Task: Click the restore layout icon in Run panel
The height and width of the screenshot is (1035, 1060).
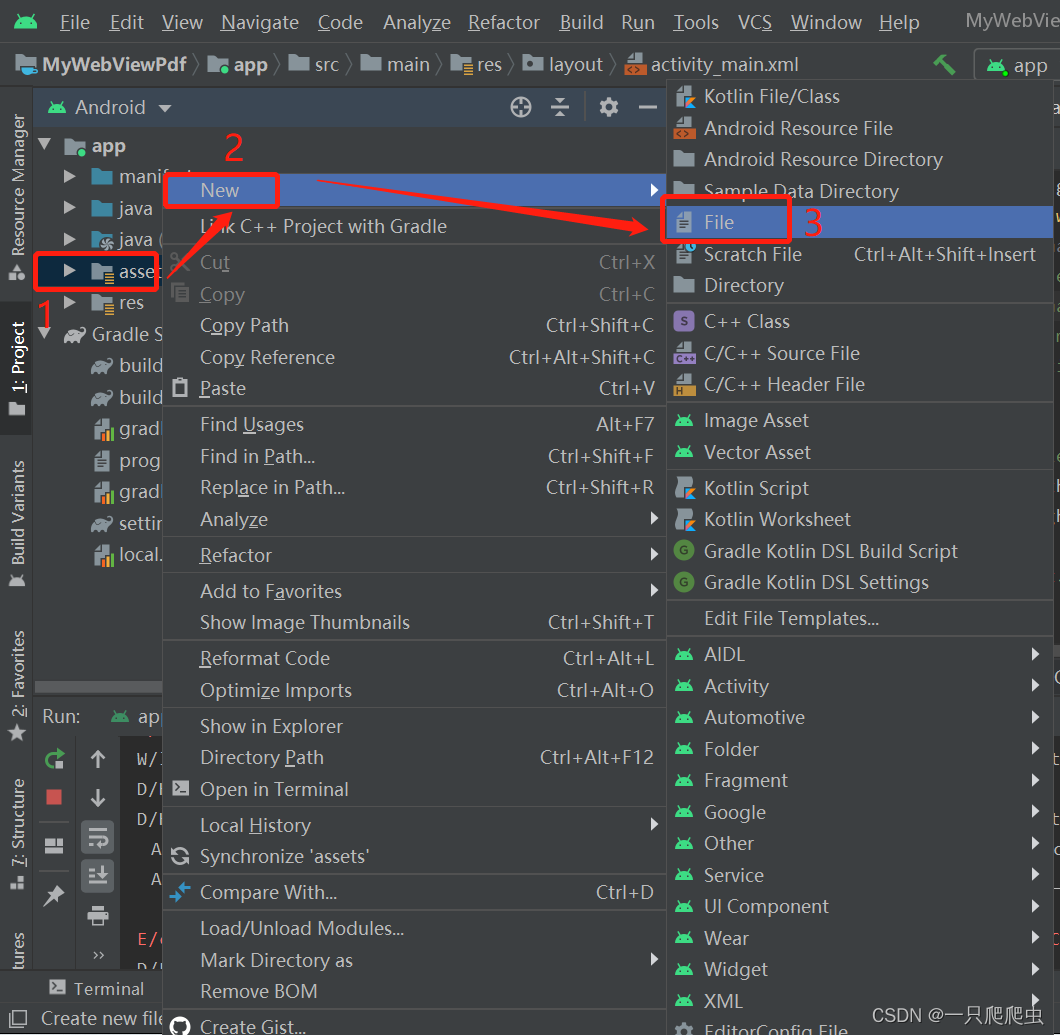Action: tap(54, 846)
